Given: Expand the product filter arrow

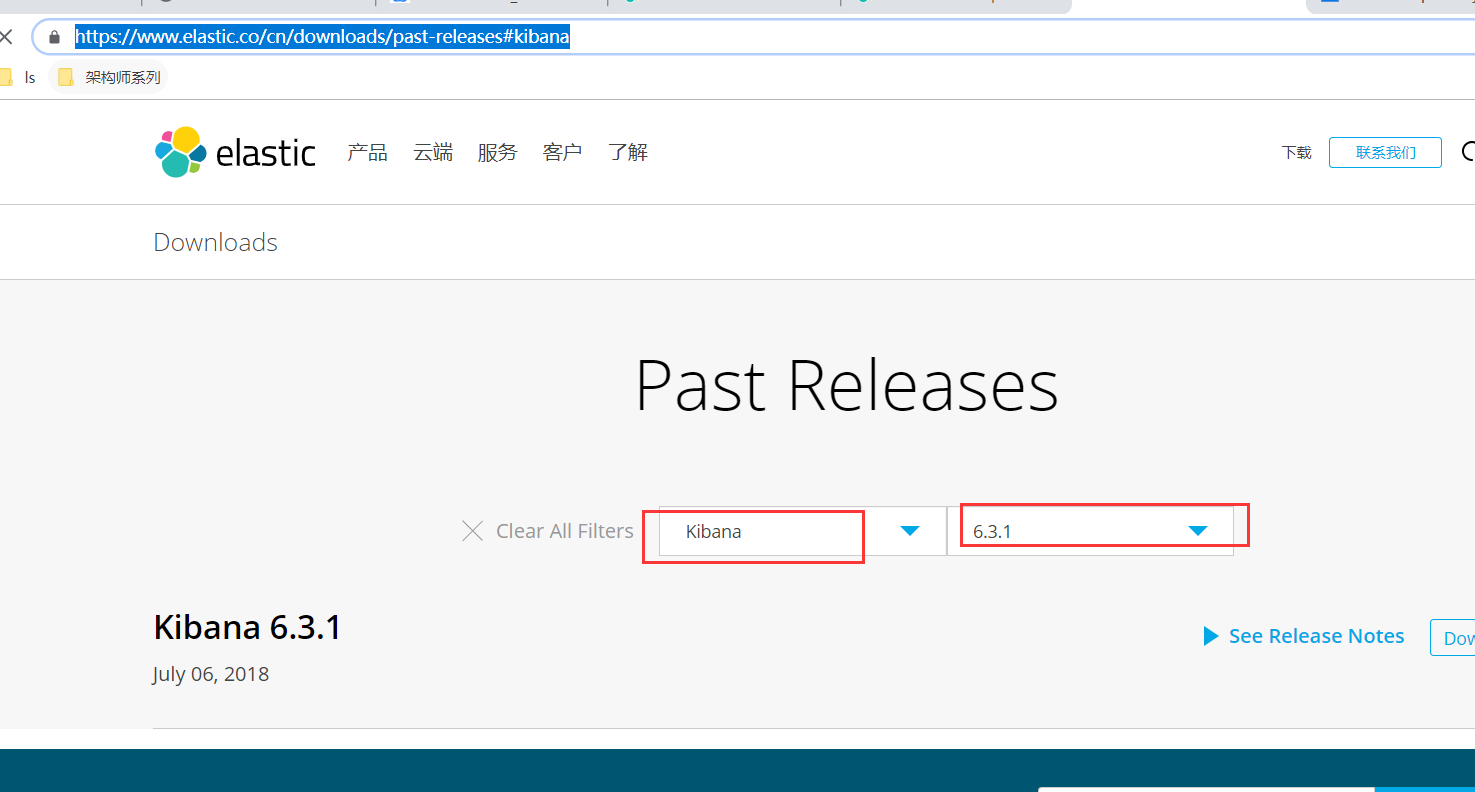Looking at the screenshot, I should tap(909, 531).
